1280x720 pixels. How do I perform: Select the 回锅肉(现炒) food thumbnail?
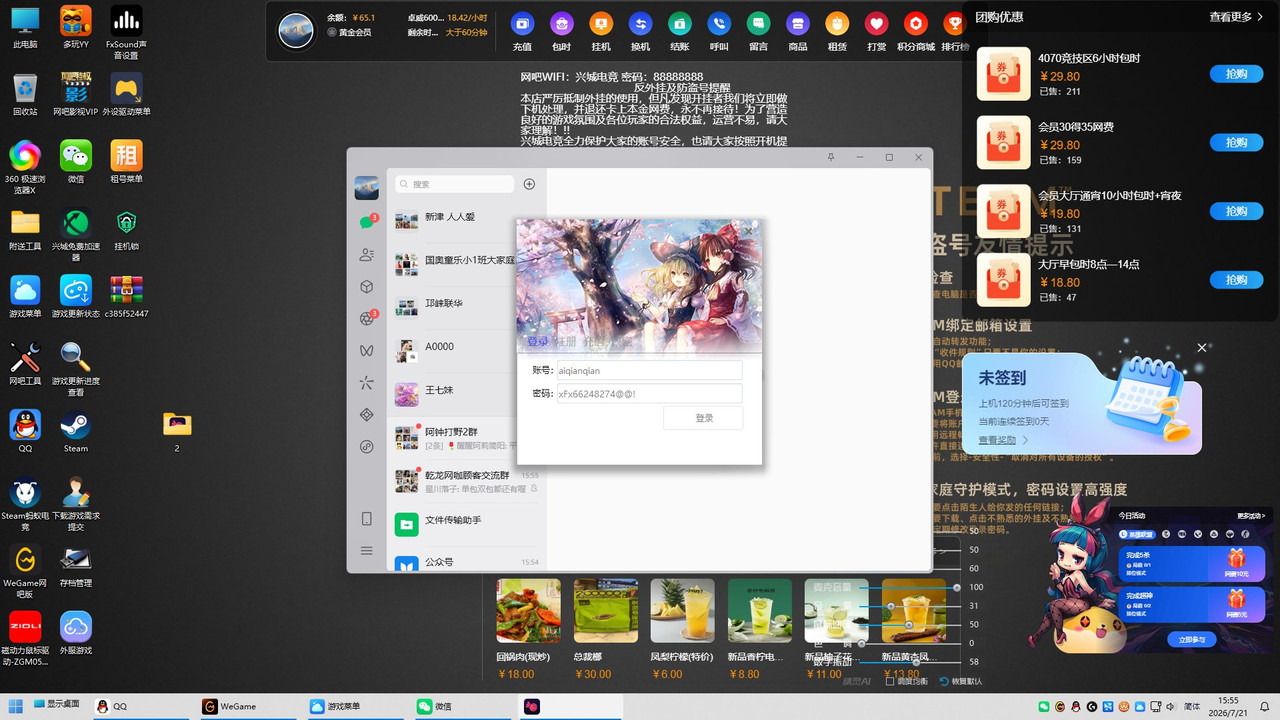[528, 610]
